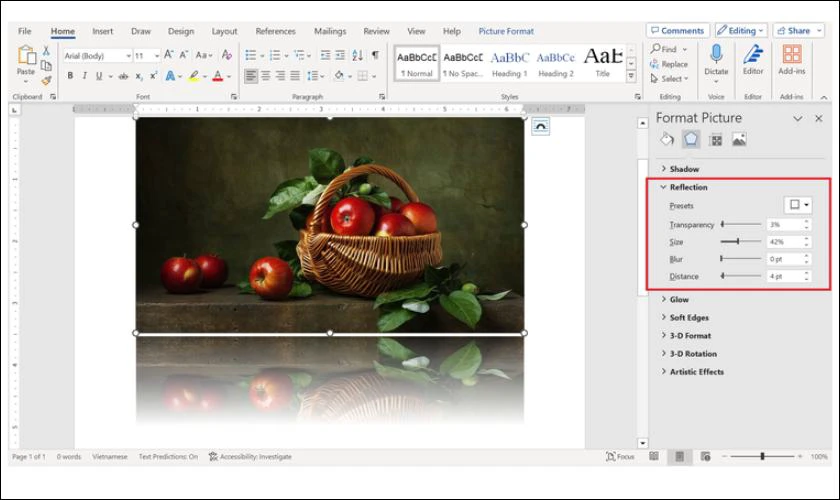Show paragraph marks
Screen dimensions: 840x500
pyautogui.click(x=376, y=55)
